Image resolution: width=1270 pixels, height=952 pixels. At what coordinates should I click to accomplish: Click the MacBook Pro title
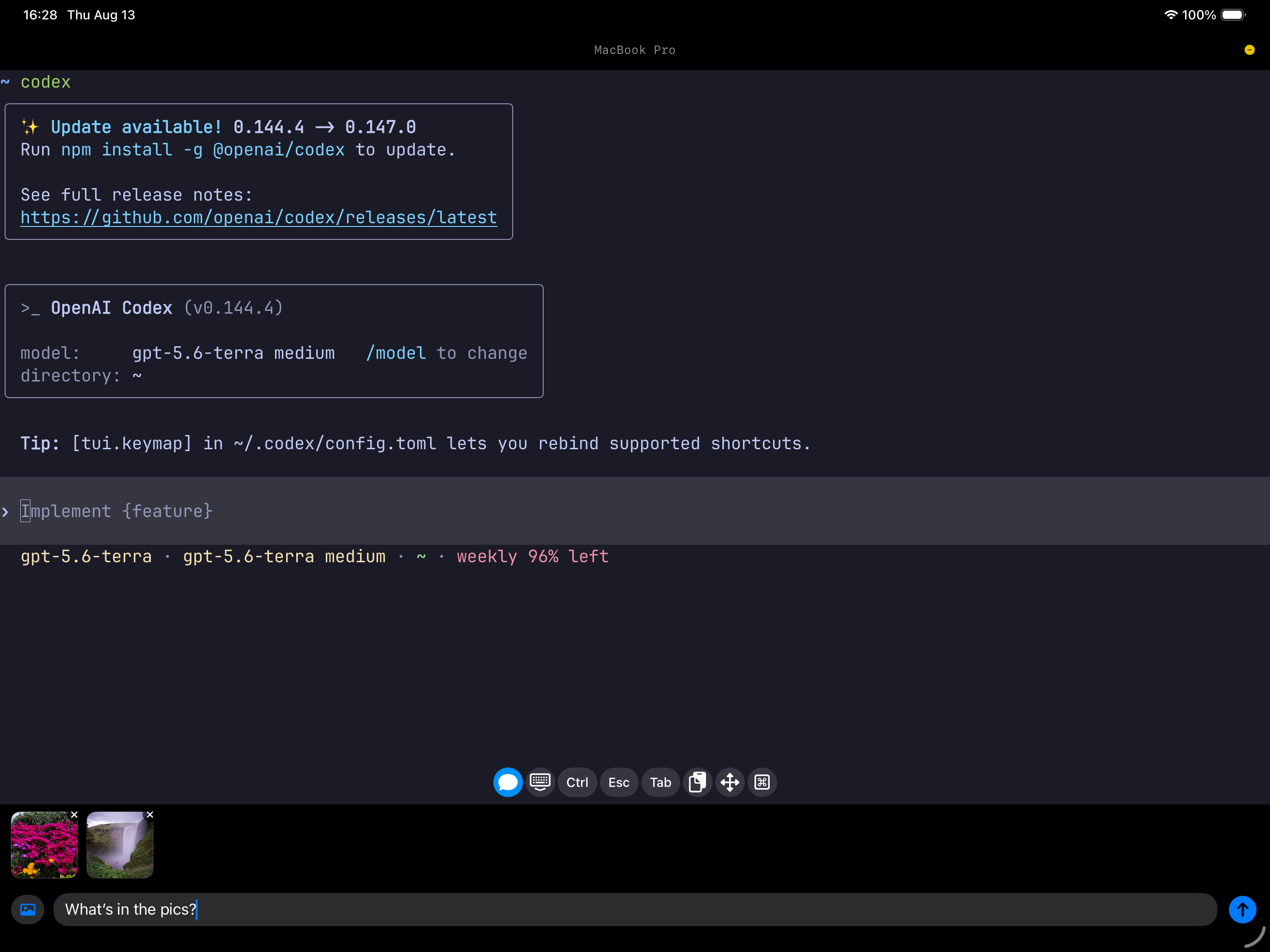click(635, 50)
